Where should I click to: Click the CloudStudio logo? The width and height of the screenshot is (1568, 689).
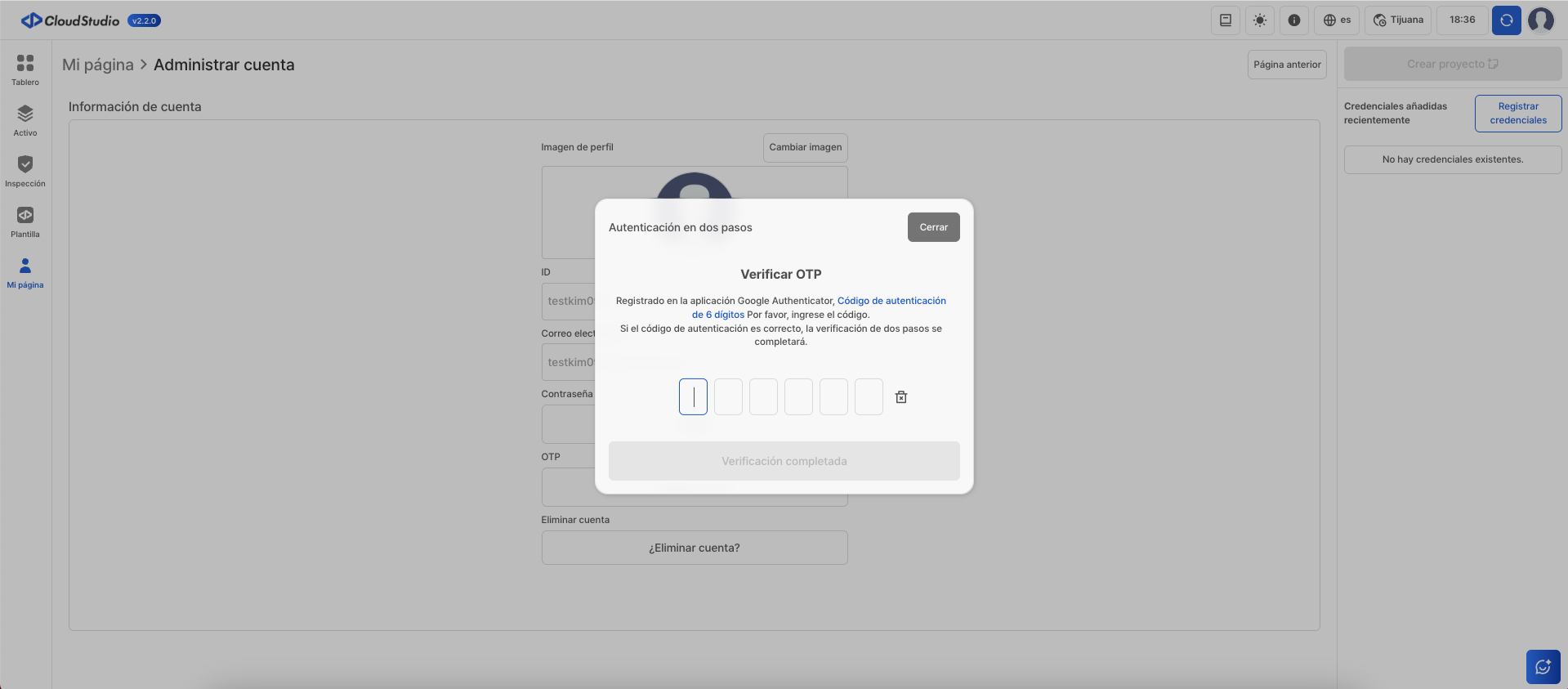(70, 20)
